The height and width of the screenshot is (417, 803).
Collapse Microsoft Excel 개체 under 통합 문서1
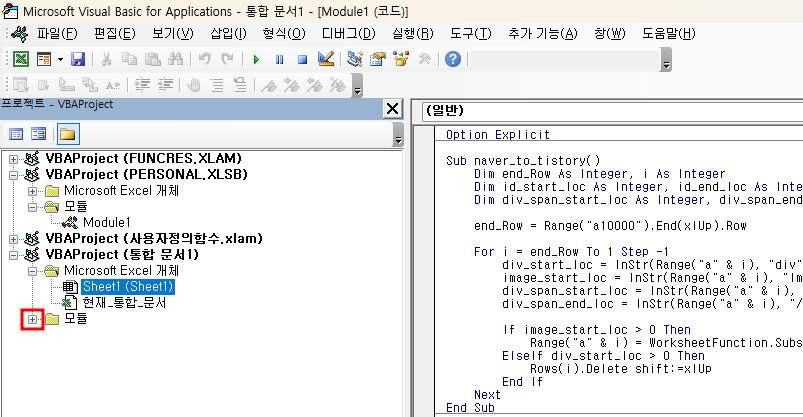[x=32, y=271]
